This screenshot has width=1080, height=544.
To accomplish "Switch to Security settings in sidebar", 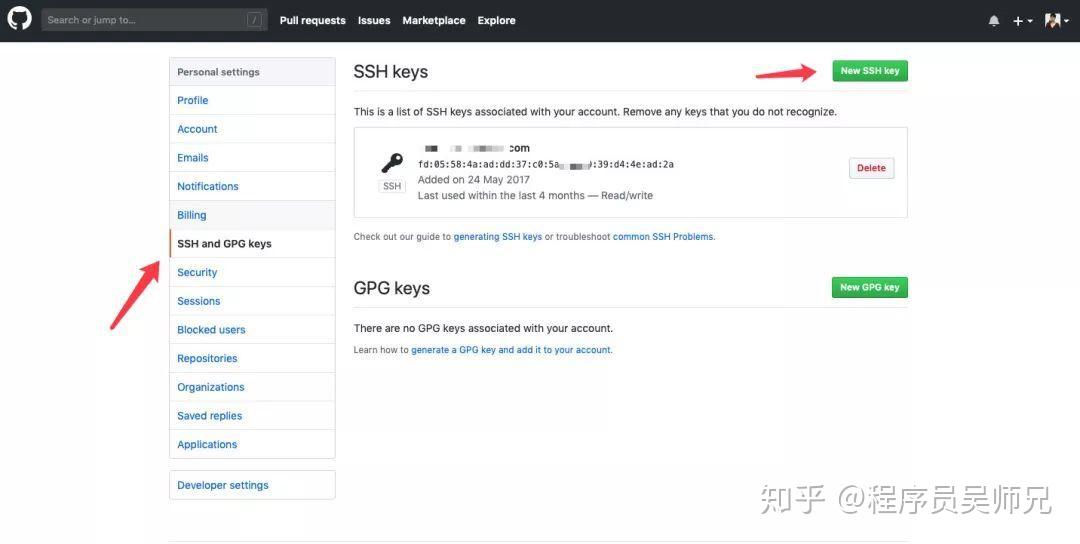I will tap(197, 272).
